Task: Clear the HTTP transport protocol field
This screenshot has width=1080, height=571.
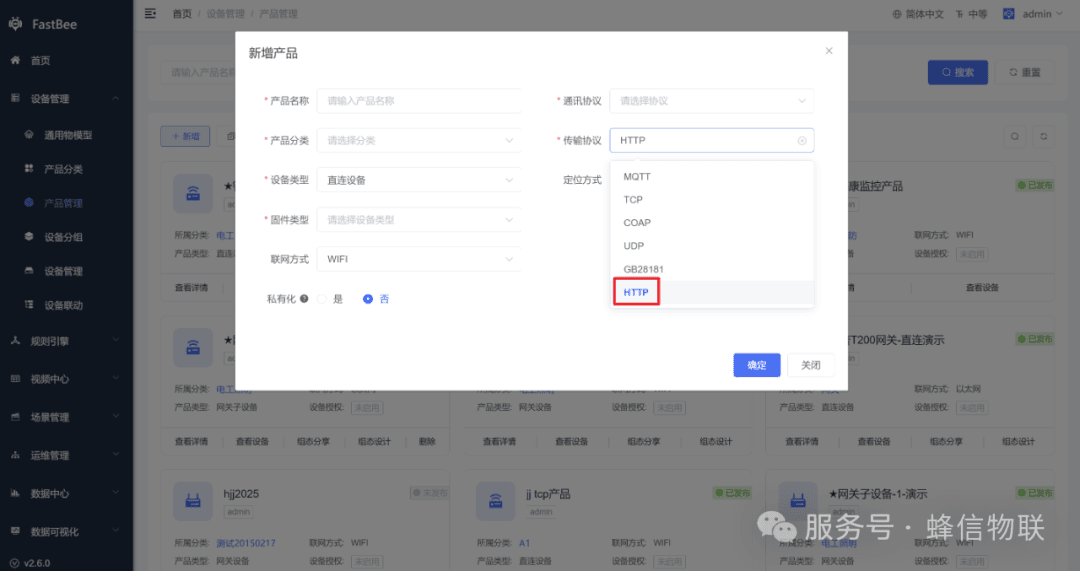Action: (x=802, y=141)
